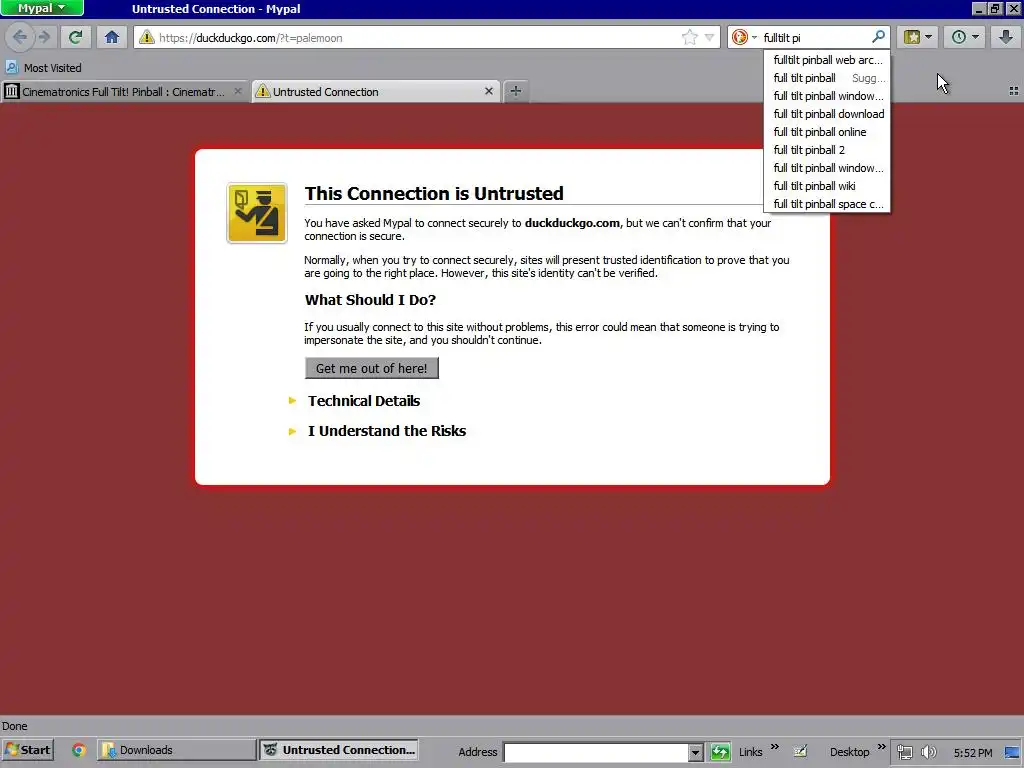The height and width of the screenshot is (768, 1024).
Task: Open a new tab with the plus button
Action: pos(516,91)
